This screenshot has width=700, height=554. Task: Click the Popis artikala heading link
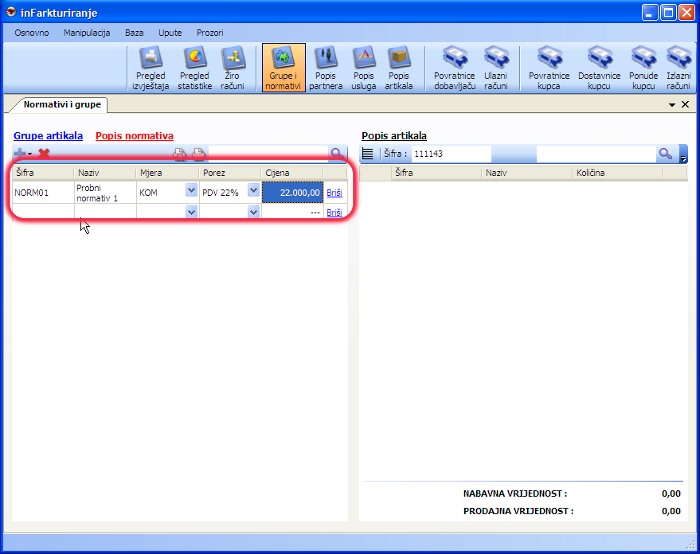point(394,136)
